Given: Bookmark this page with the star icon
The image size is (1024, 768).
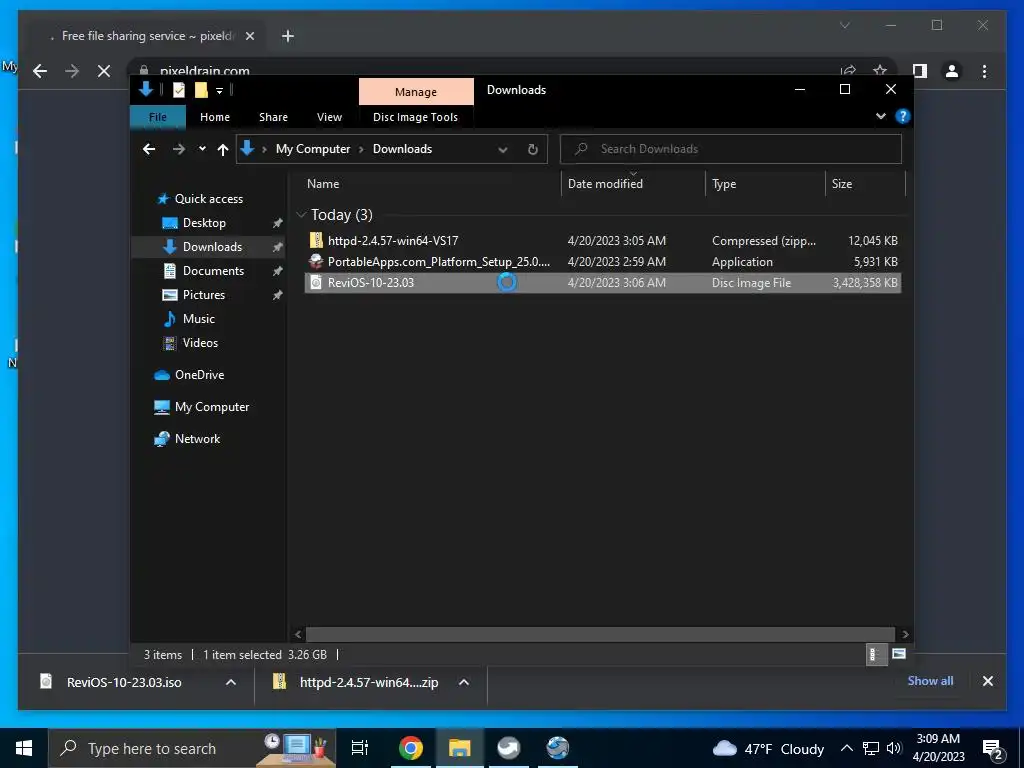Looking at the screenshot, I should point(880,70).
